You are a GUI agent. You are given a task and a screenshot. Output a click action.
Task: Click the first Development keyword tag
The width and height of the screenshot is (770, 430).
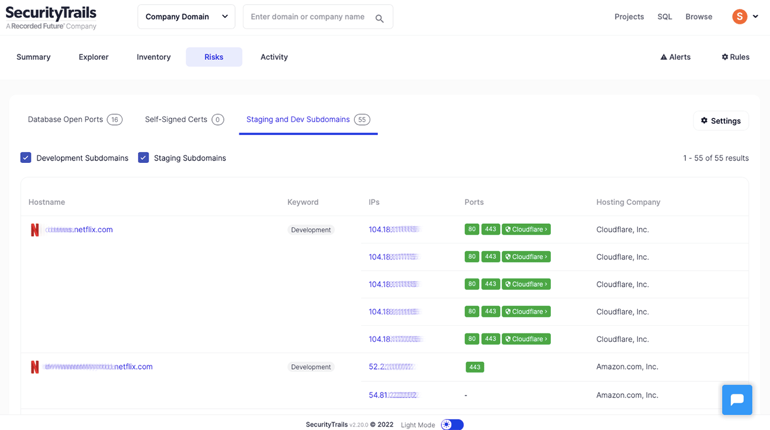310,230
